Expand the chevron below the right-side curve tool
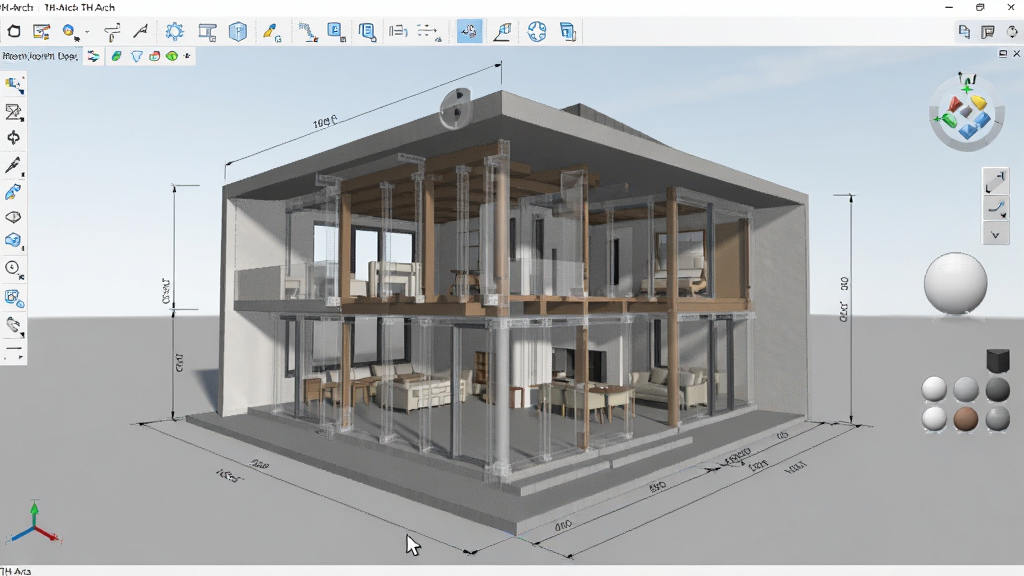 coord(995,235)
